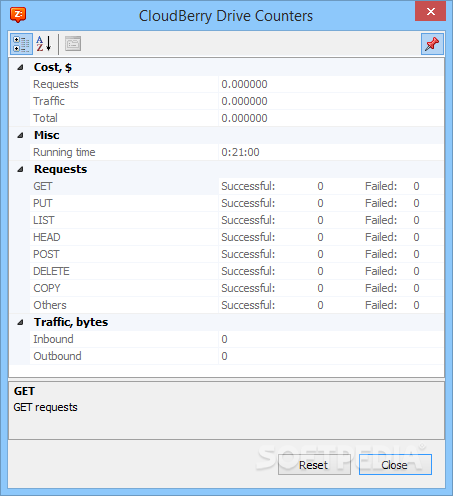Screen dimensions: 453x496
Task: Select the PUT requests row
Action: tap(237, 203)
